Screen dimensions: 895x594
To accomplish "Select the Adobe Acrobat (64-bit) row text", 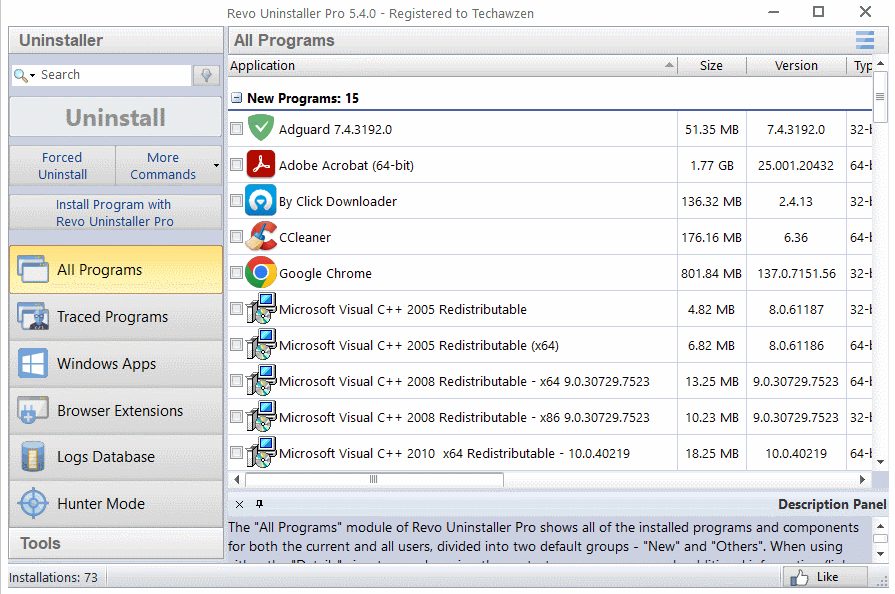I will pos(346,165).
